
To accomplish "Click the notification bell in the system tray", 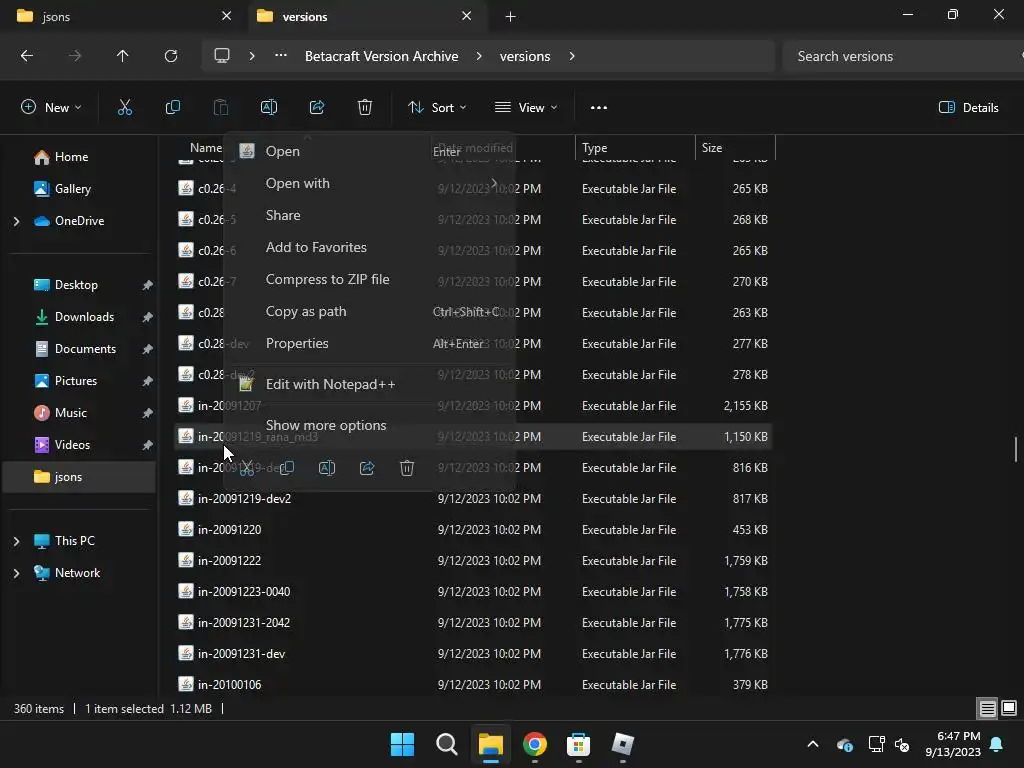I will [x=997, y=744].
